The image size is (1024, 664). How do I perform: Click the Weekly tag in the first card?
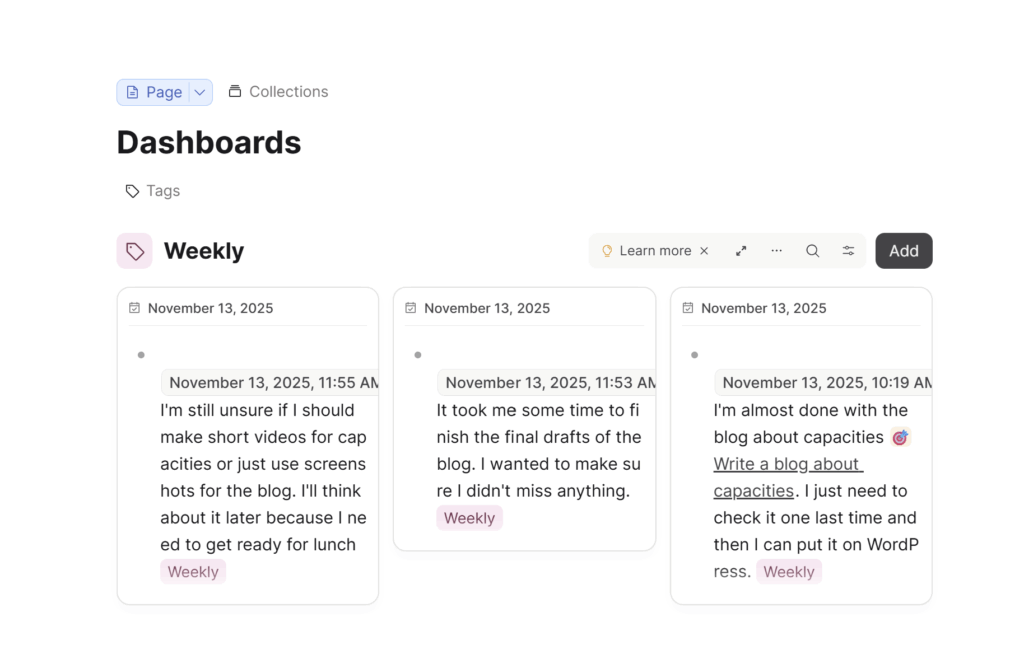(x=193, y=572)
